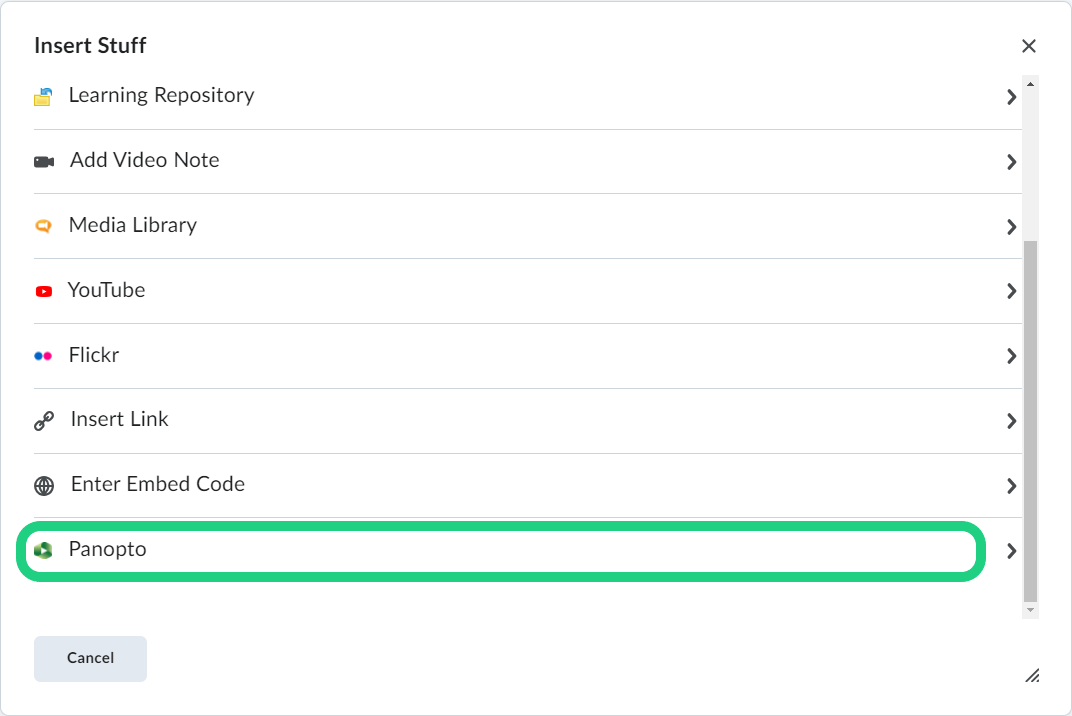
Task: Click the dialog resize handle corner
Action: (1032, 676)
